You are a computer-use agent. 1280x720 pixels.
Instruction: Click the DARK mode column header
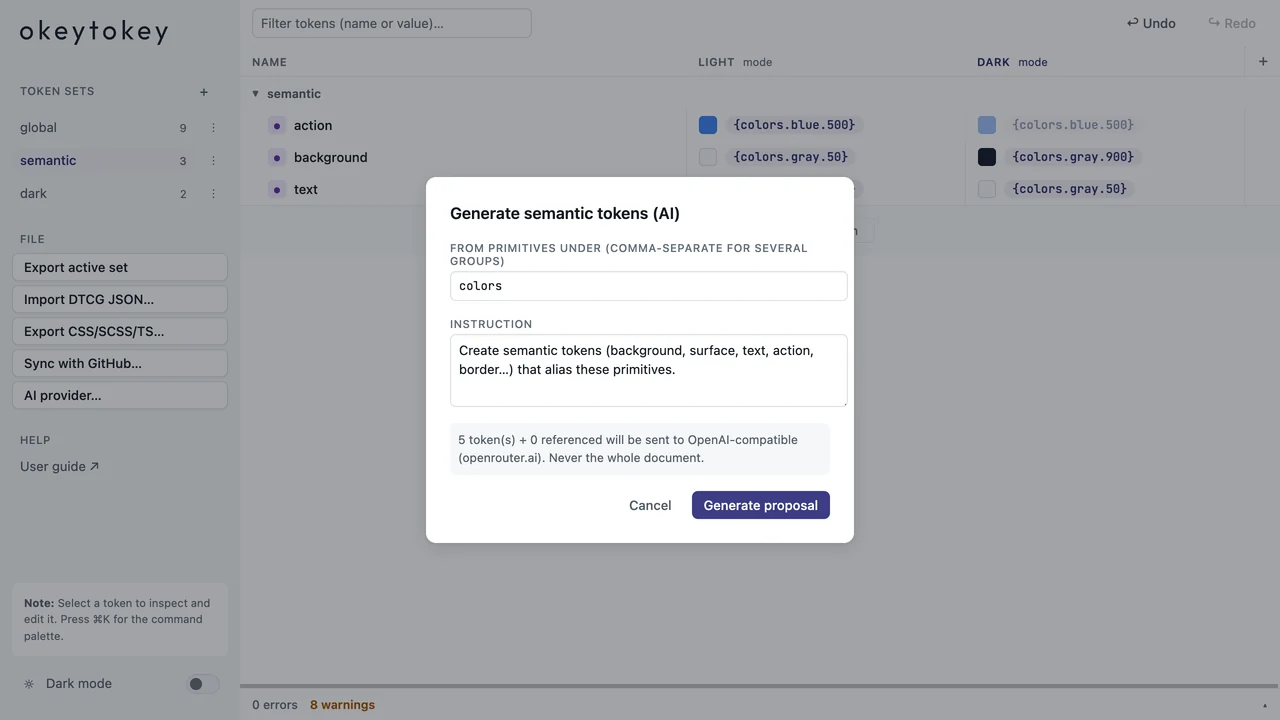pos(1012,62)
